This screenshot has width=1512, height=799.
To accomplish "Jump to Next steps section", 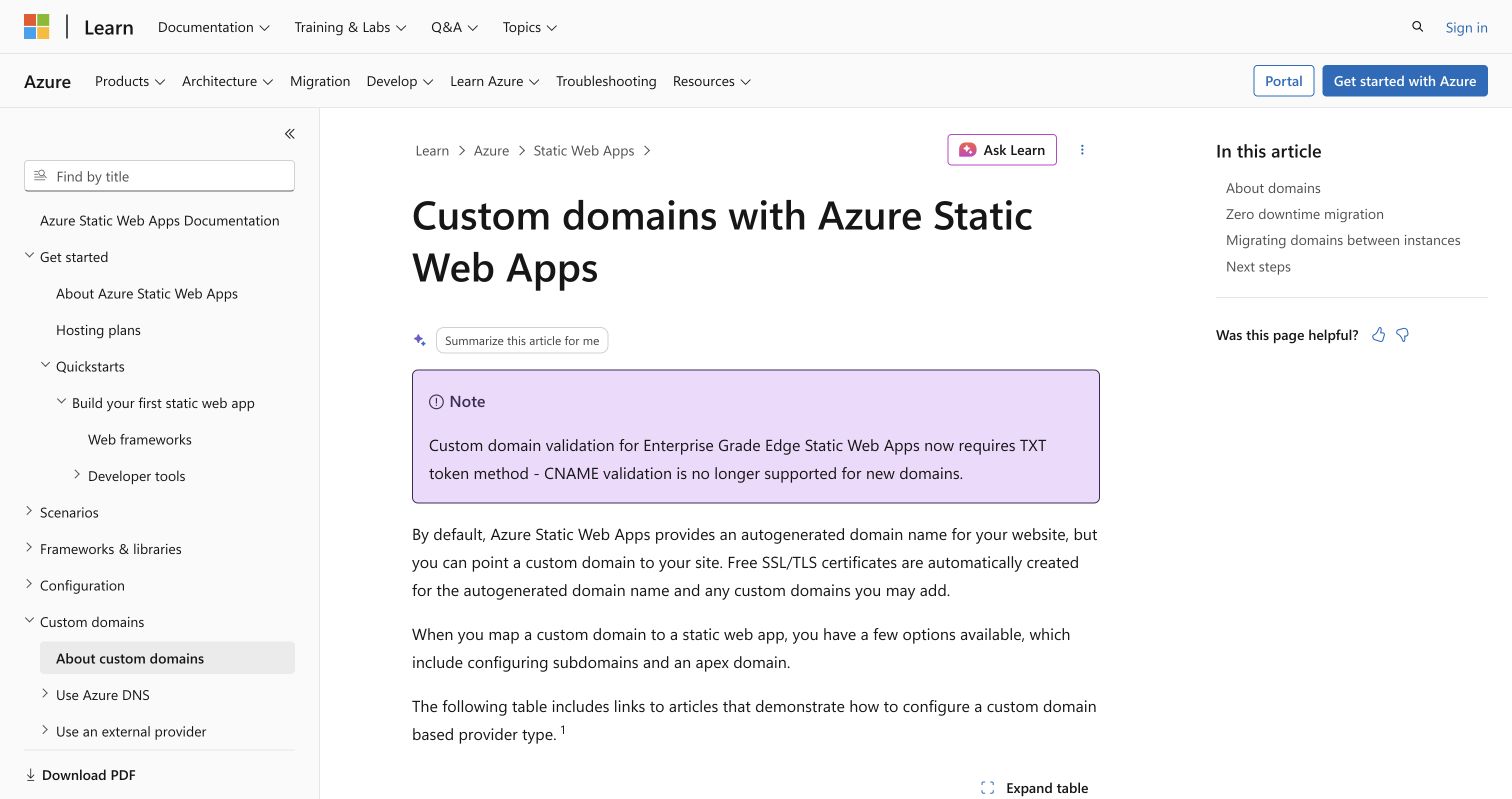I will [1258, 267].
